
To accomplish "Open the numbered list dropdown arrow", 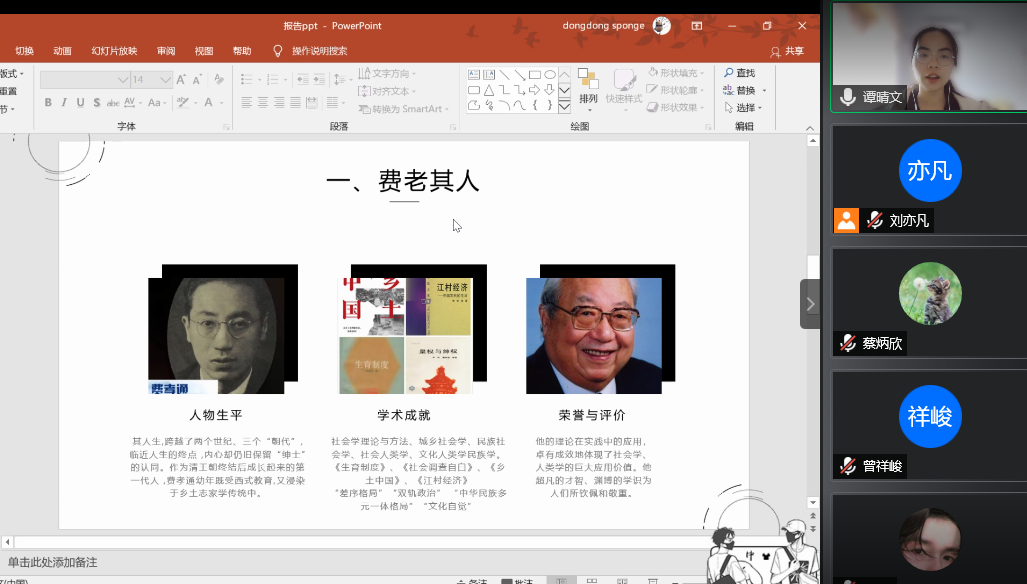I will [286, 80].
